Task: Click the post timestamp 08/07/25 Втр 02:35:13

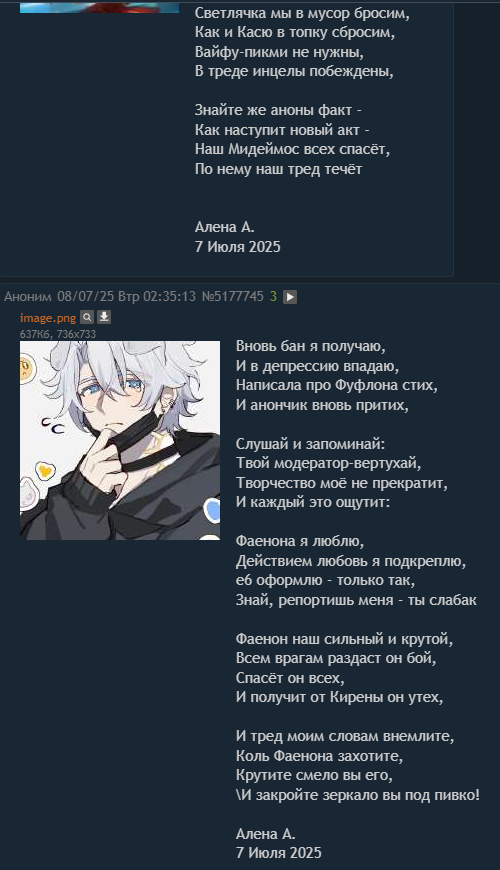Action: [x=127, y=296]
